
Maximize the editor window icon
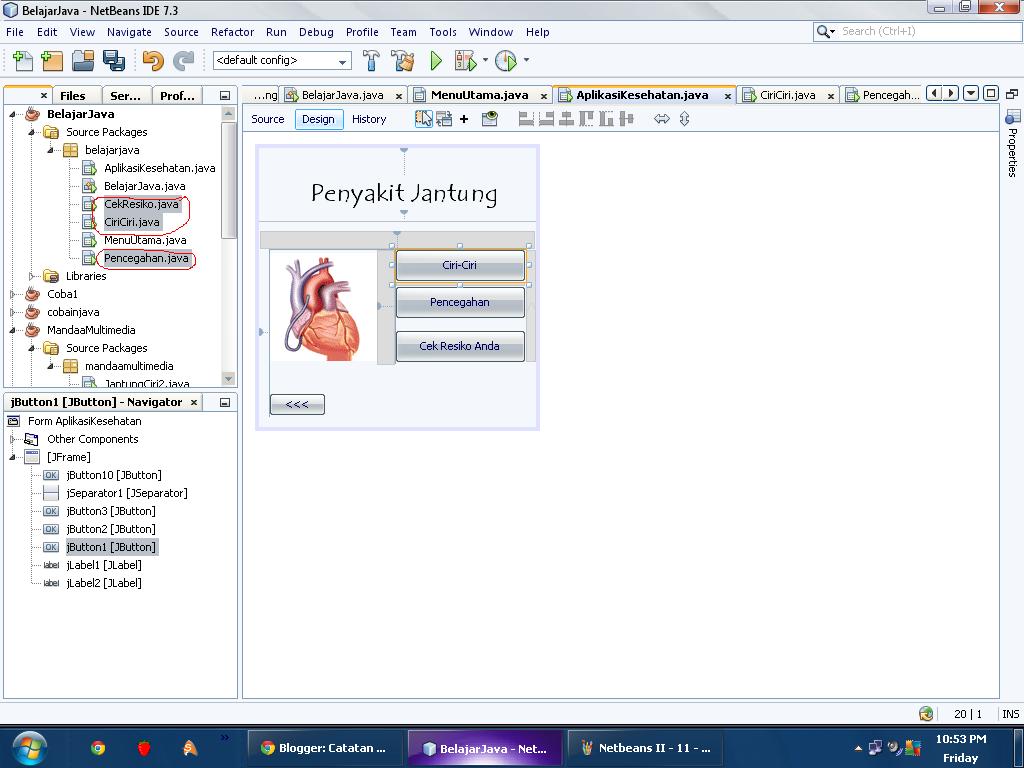click(x=991, y=93)
